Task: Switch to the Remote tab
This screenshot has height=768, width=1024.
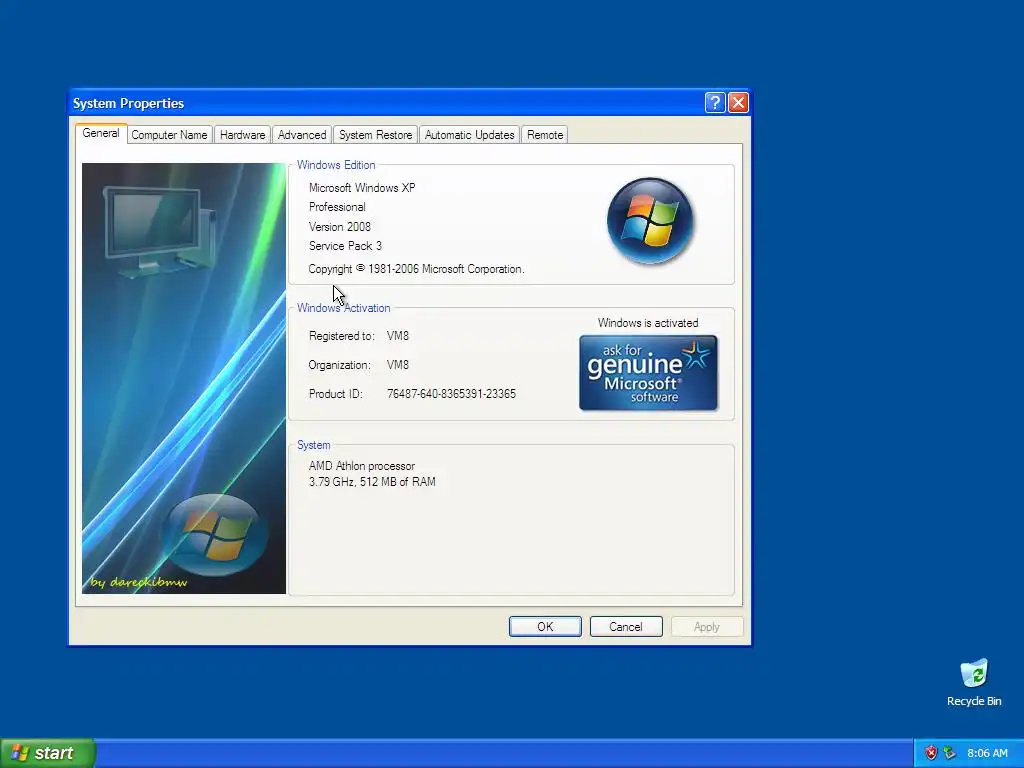Action: pyautogui.click(x=545, y=135)
